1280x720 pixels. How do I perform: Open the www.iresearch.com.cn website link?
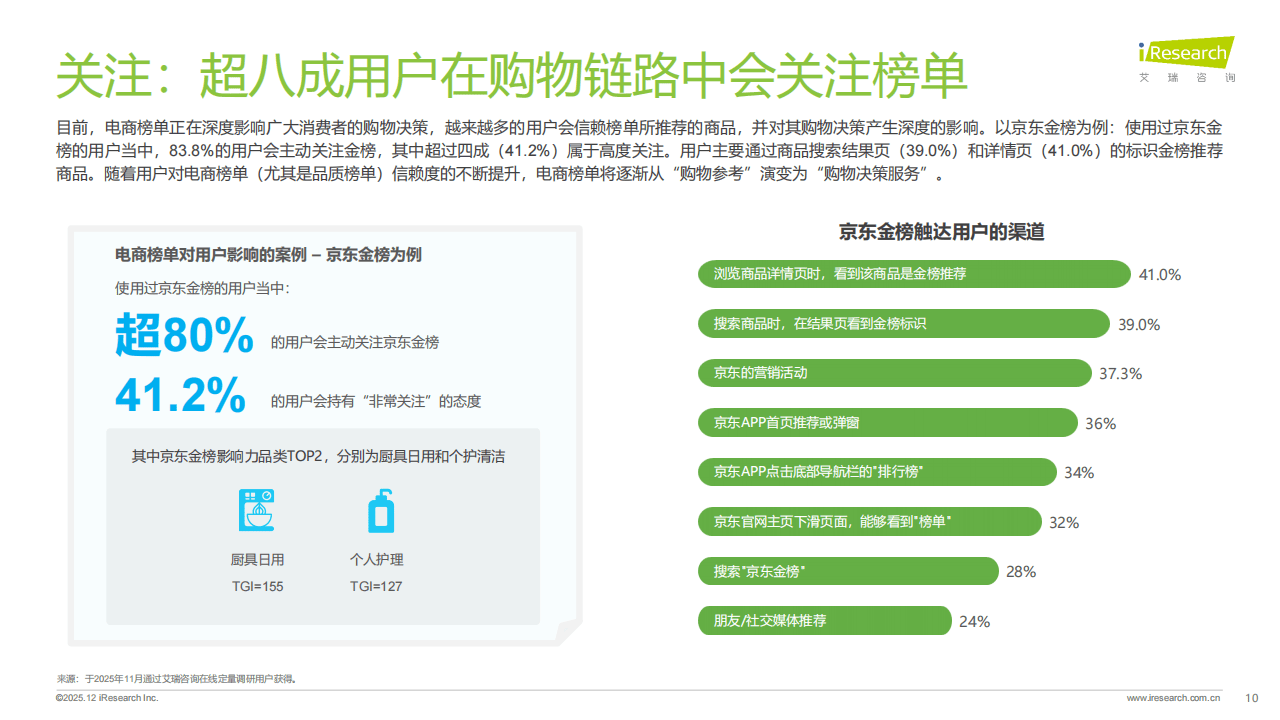(1173, 698)
